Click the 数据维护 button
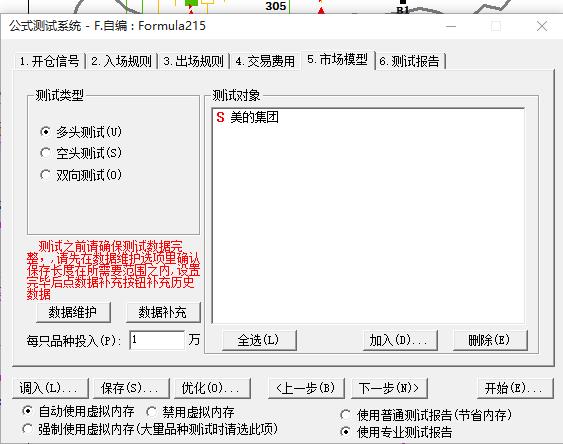Screen dimensions: 563x444 tap(73, 312)
